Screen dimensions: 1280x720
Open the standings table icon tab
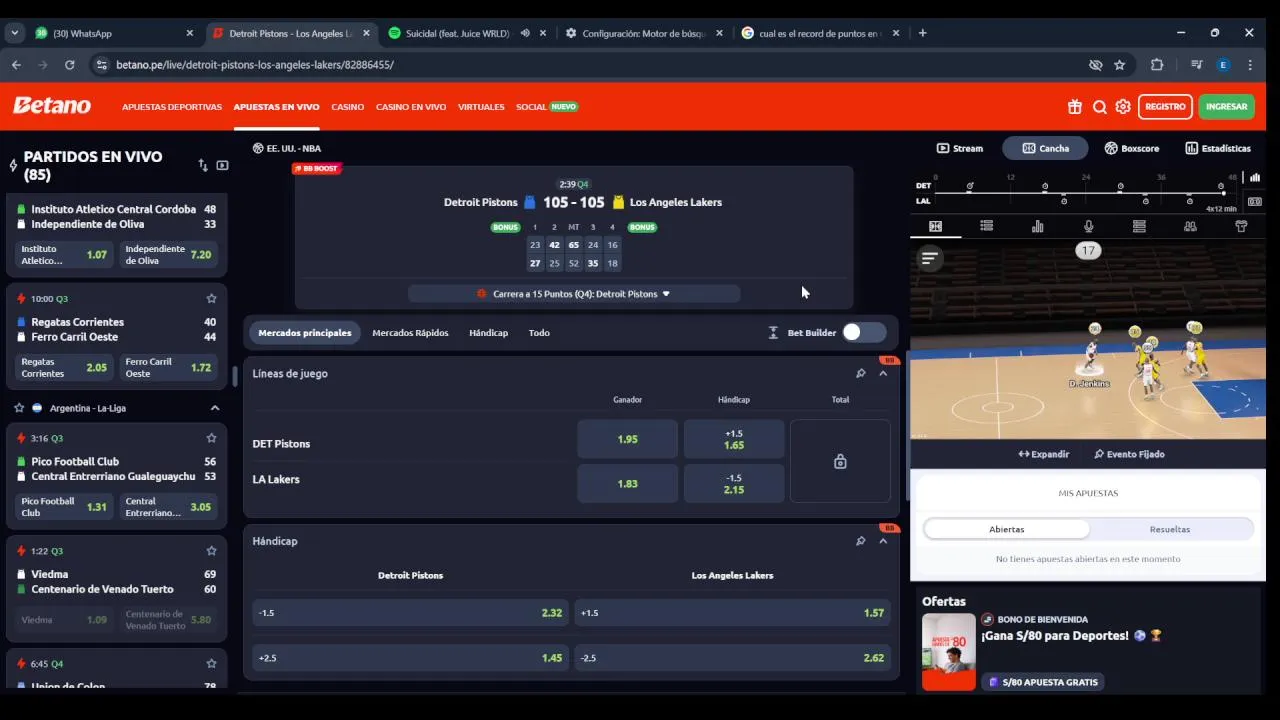1139,226
